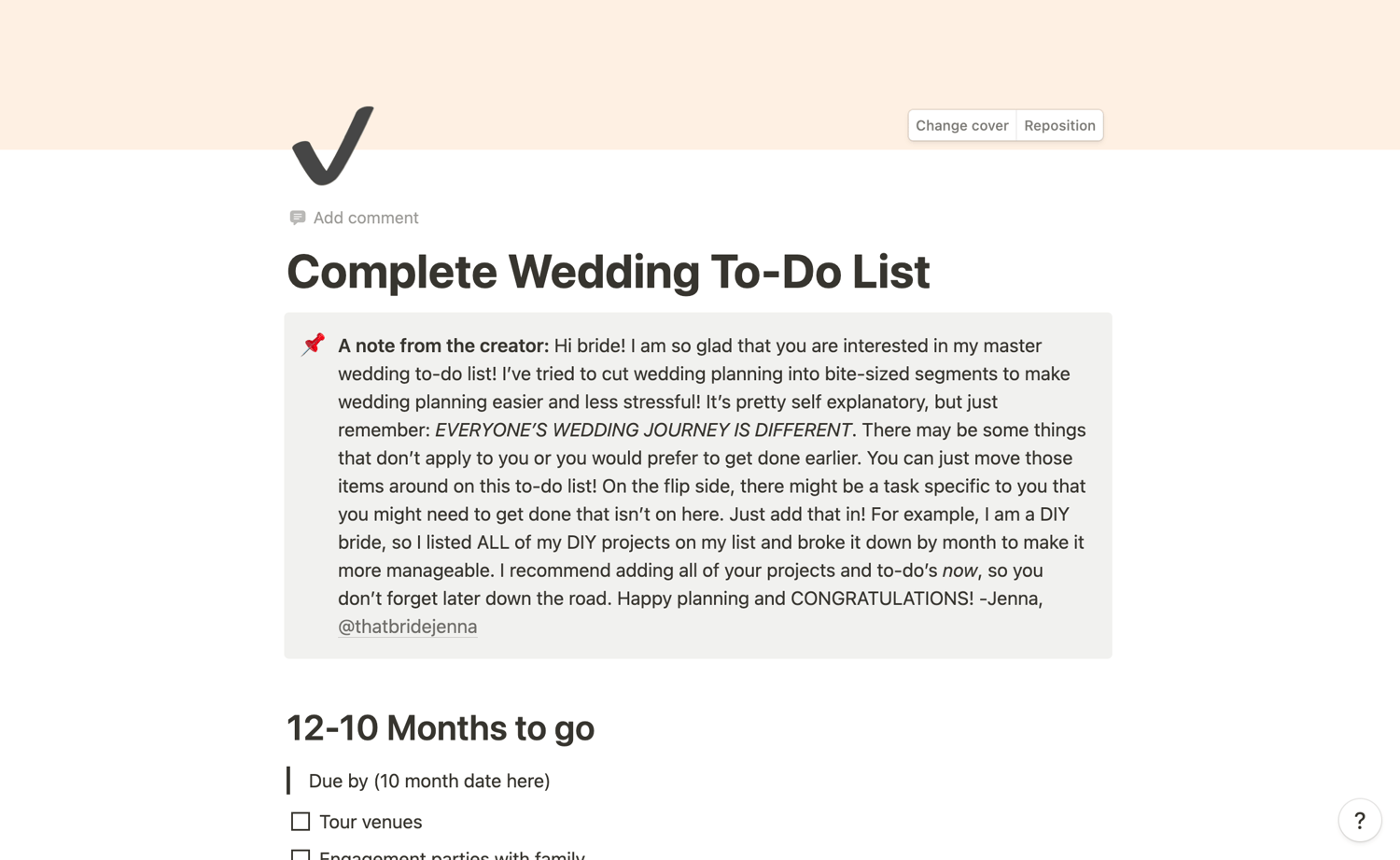Click the Due by (10 month date here) quote
1400x860 pixels.
(429, 781)
